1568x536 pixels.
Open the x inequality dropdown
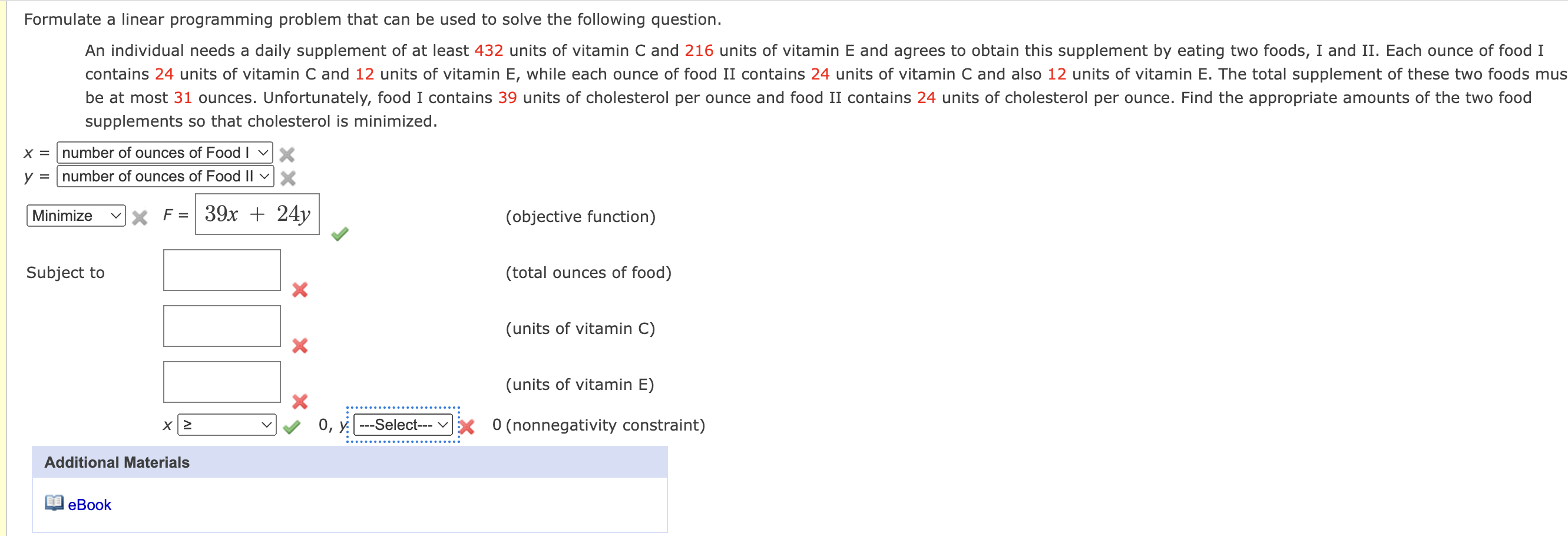225,425
